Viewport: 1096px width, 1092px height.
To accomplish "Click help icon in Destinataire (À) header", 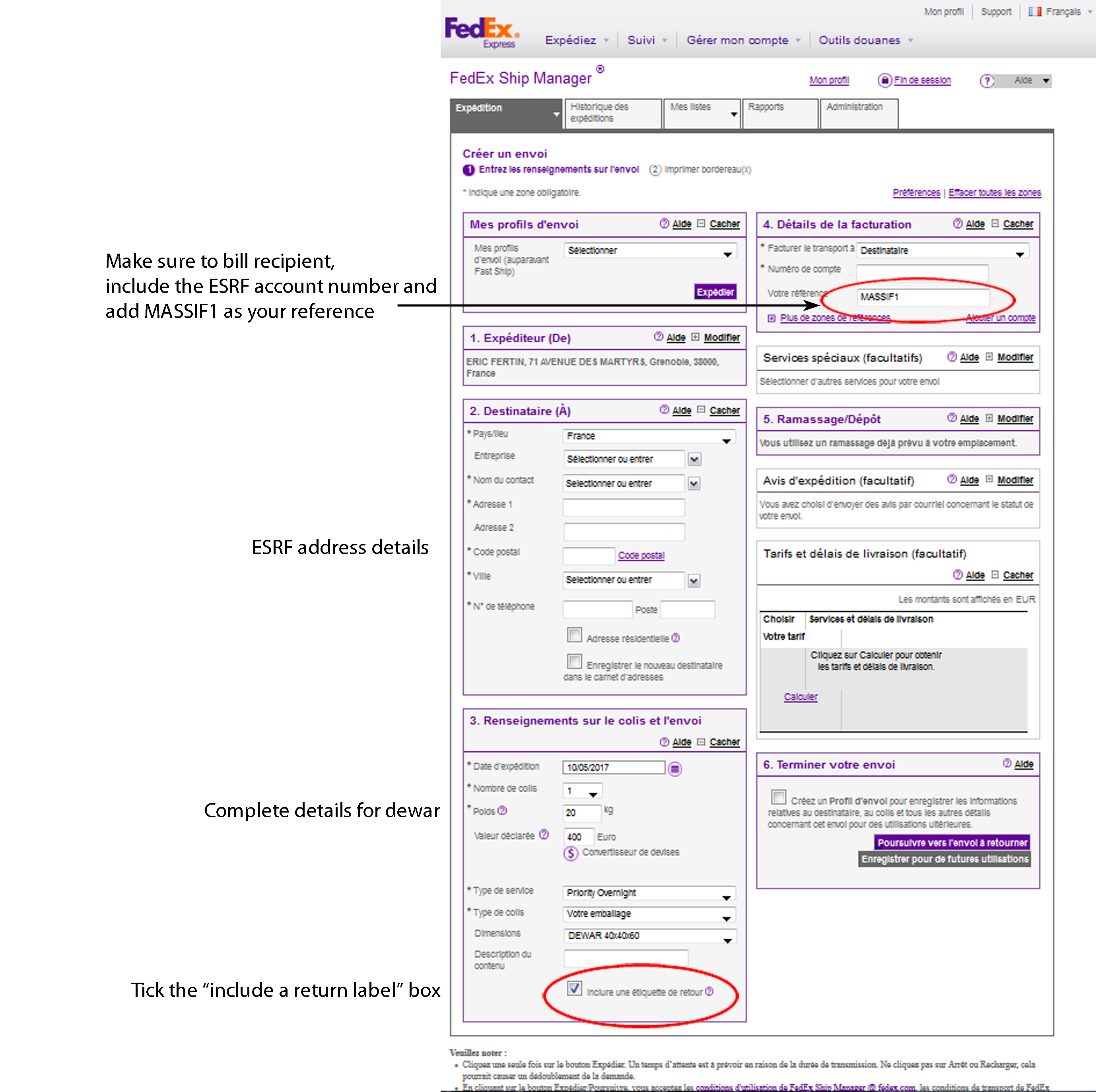I will [664, 409].
